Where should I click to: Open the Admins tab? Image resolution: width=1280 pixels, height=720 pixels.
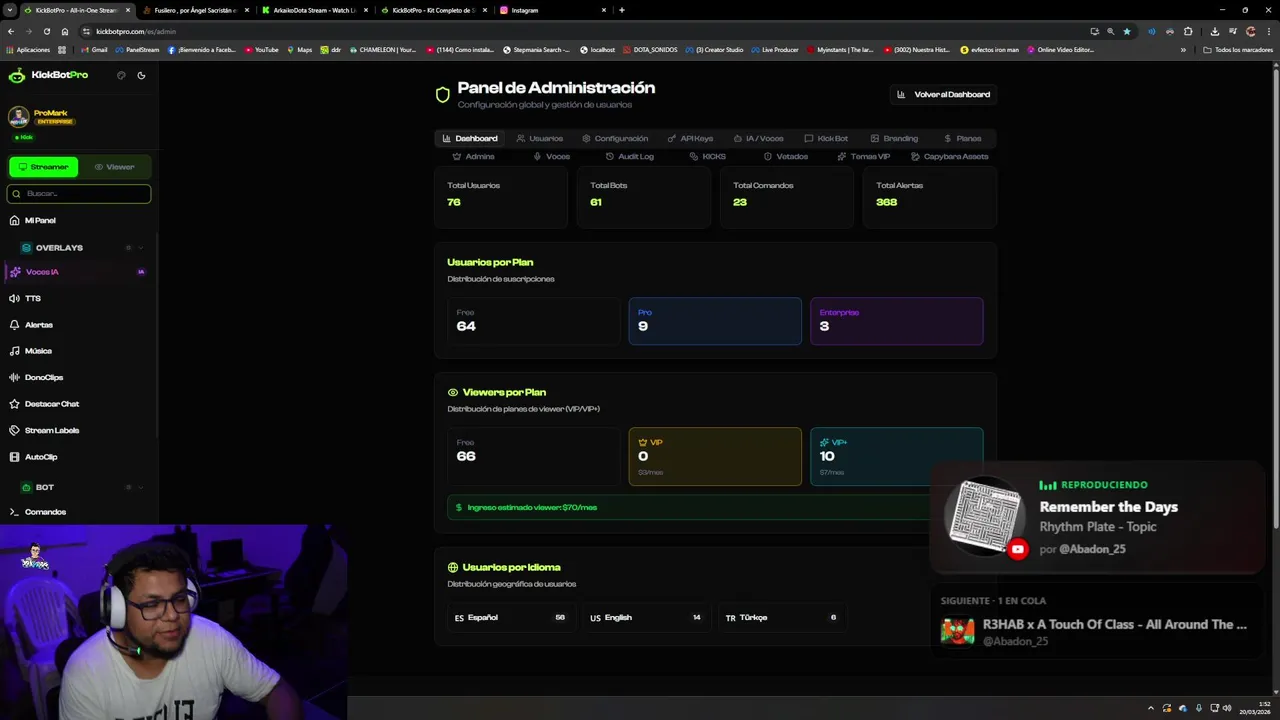click(x=473, y=156)
